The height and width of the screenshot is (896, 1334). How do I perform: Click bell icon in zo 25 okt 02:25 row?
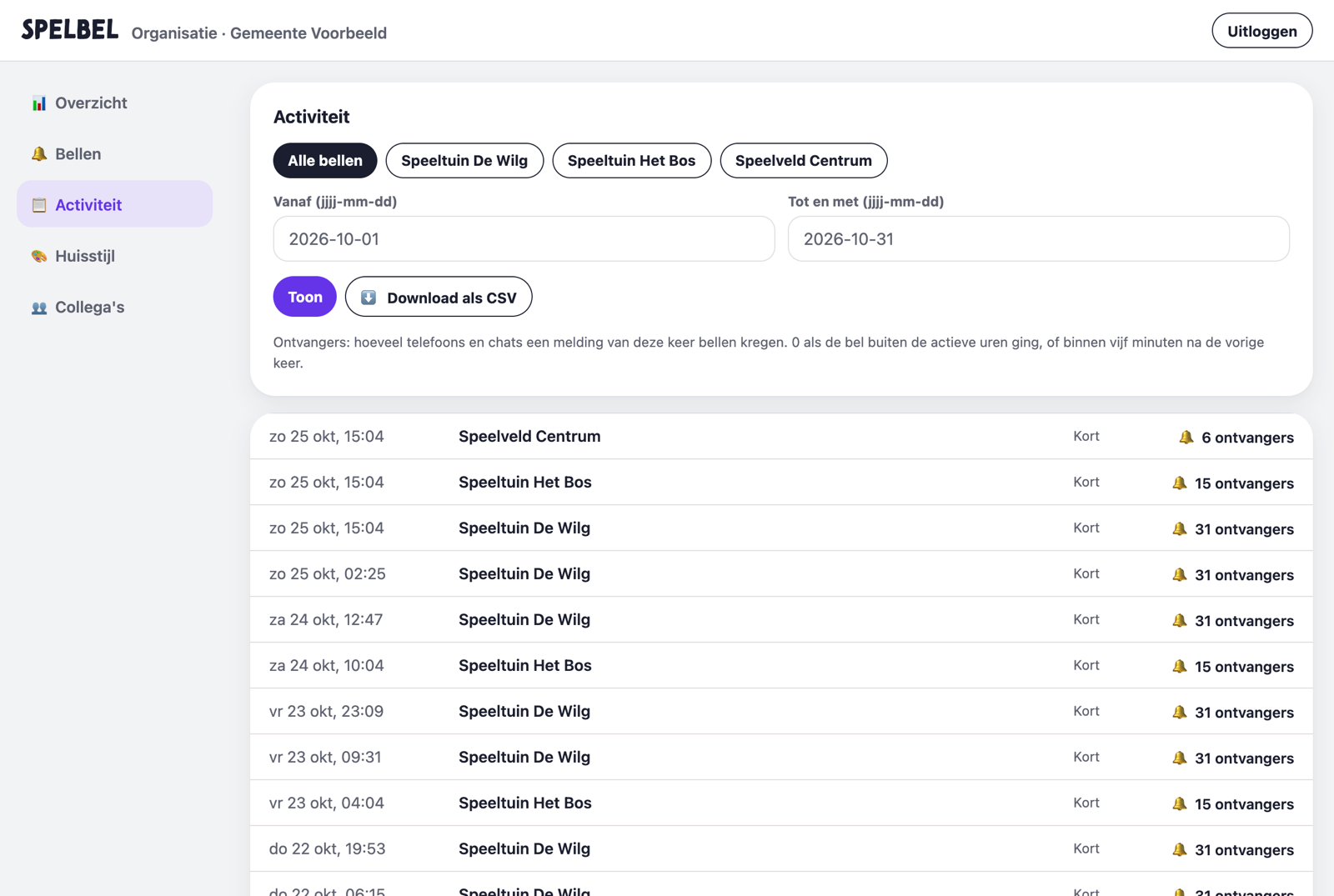point(1180,574)
